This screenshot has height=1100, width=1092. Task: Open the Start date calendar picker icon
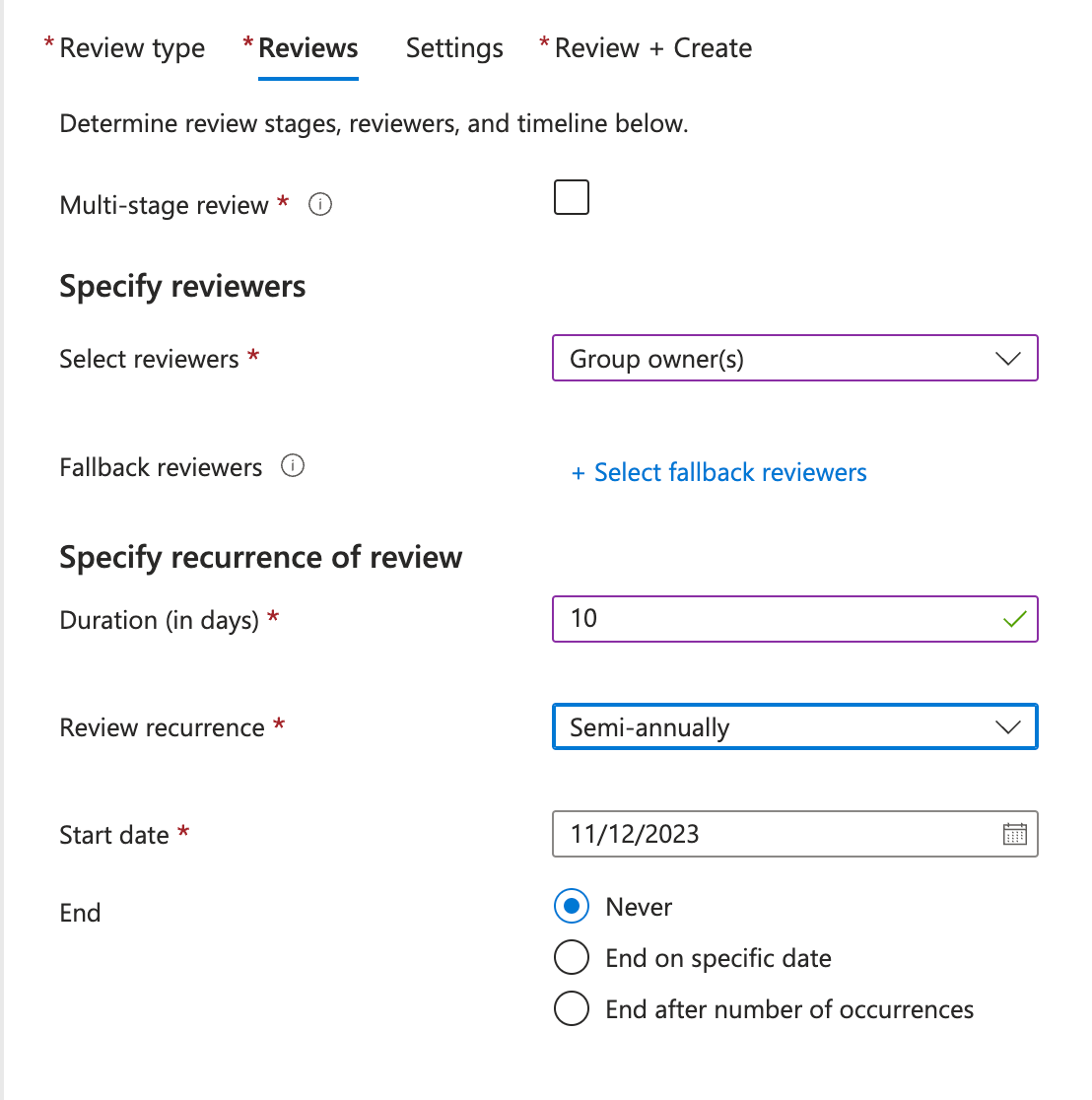click(1014, 834)
